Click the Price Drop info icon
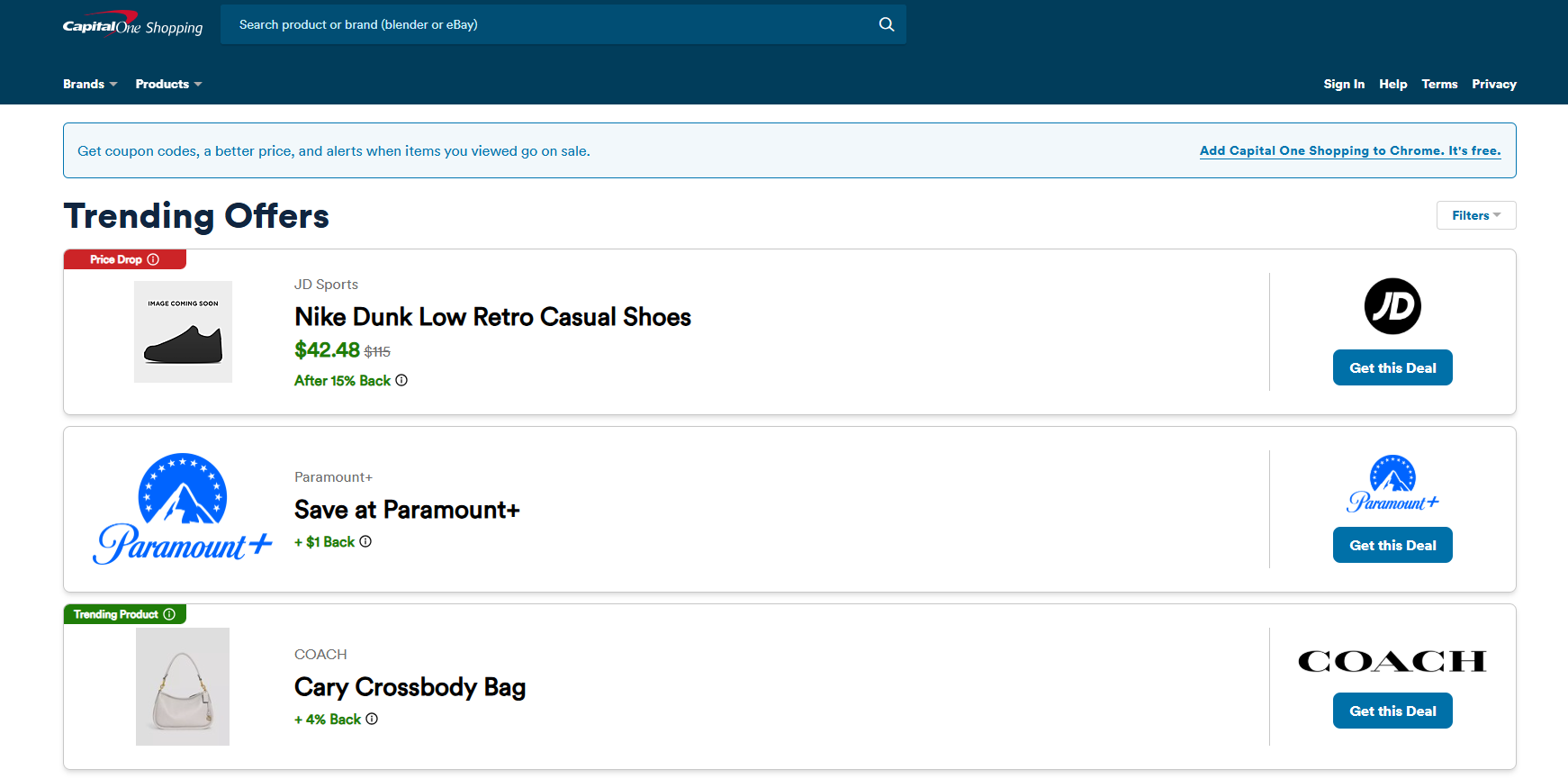 point(153,259)
